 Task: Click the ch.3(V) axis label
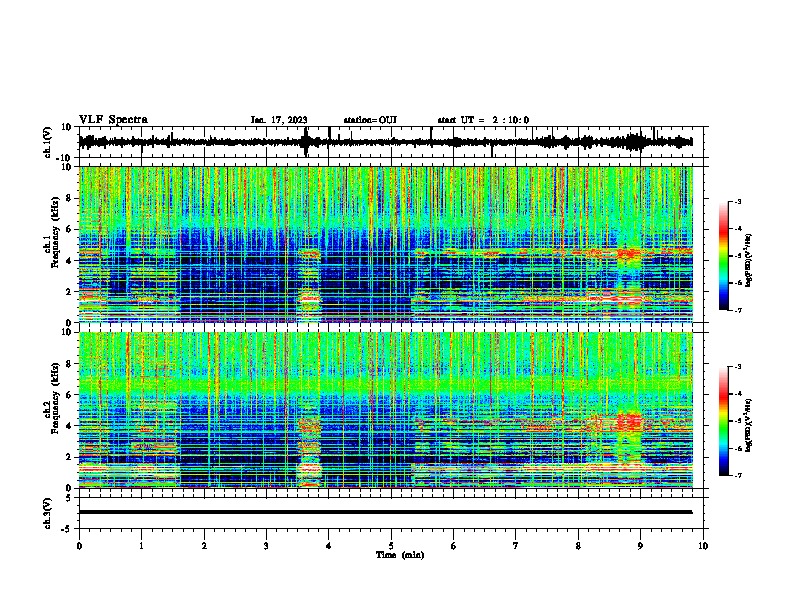48,513
